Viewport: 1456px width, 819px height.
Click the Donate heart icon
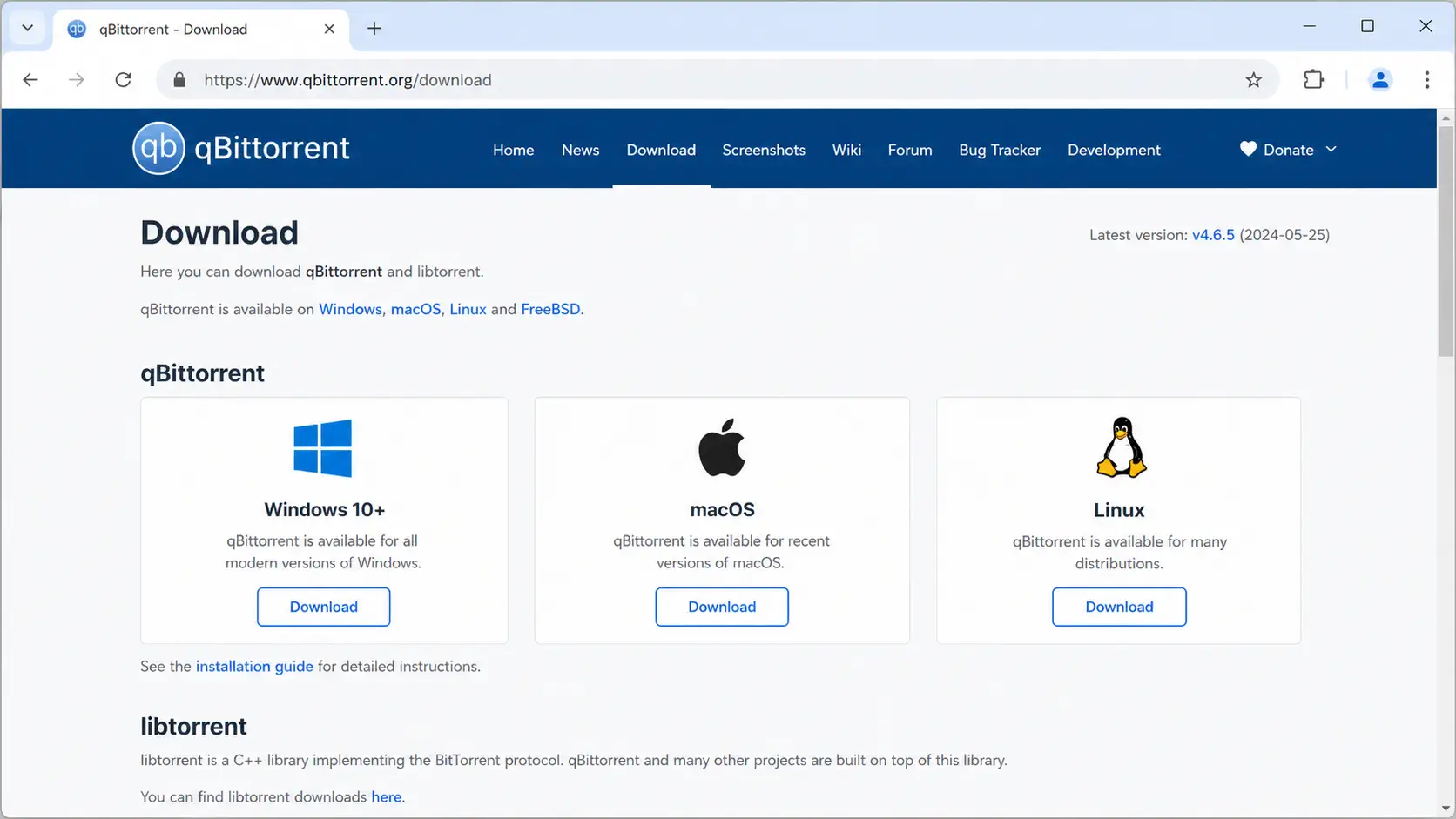(1248, 149)
